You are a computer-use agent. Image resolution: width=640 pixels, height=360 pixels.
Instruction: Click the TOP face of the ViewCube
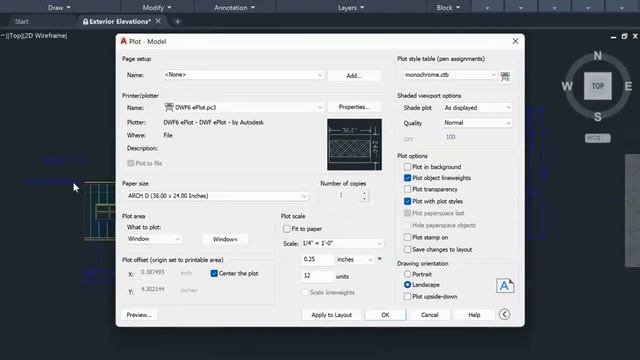click(x=598, y=86)
